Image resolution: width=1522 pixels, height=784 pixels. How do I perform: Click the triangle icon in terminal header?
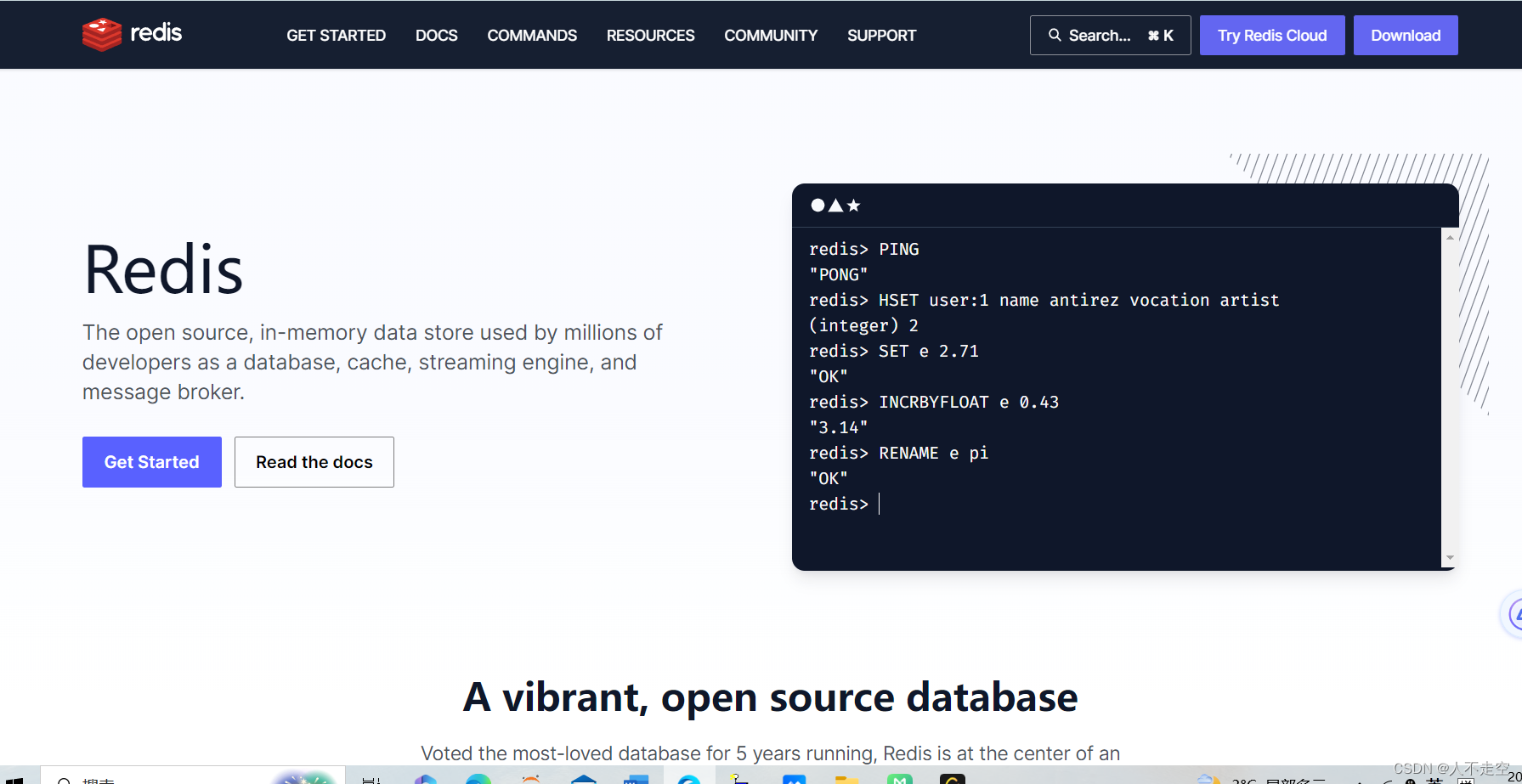pyautogui.click(x=835, y=205)
